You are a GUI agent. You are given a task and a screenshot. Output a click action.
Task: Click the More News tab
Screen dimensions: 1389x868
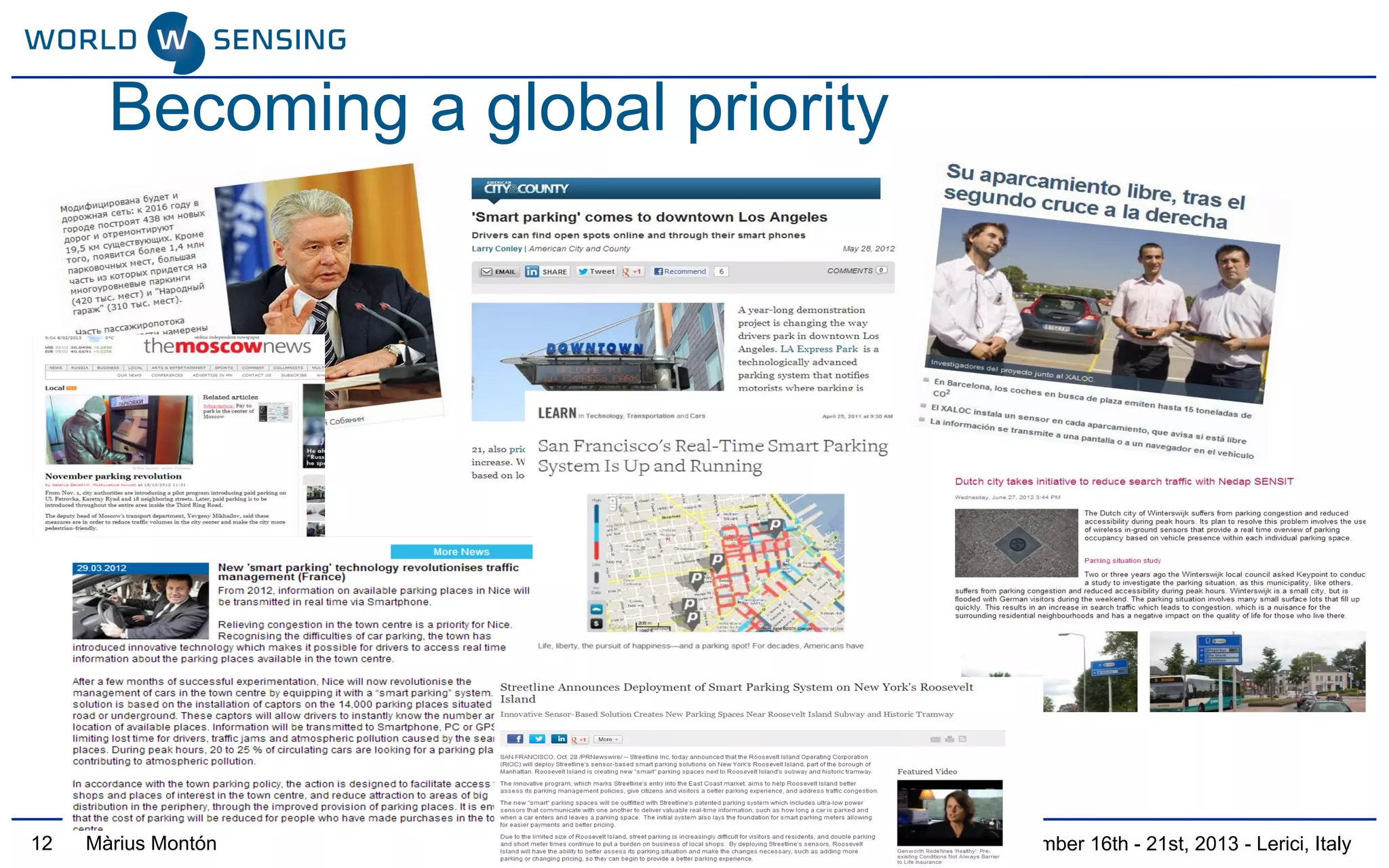click(x=461, y=551)
